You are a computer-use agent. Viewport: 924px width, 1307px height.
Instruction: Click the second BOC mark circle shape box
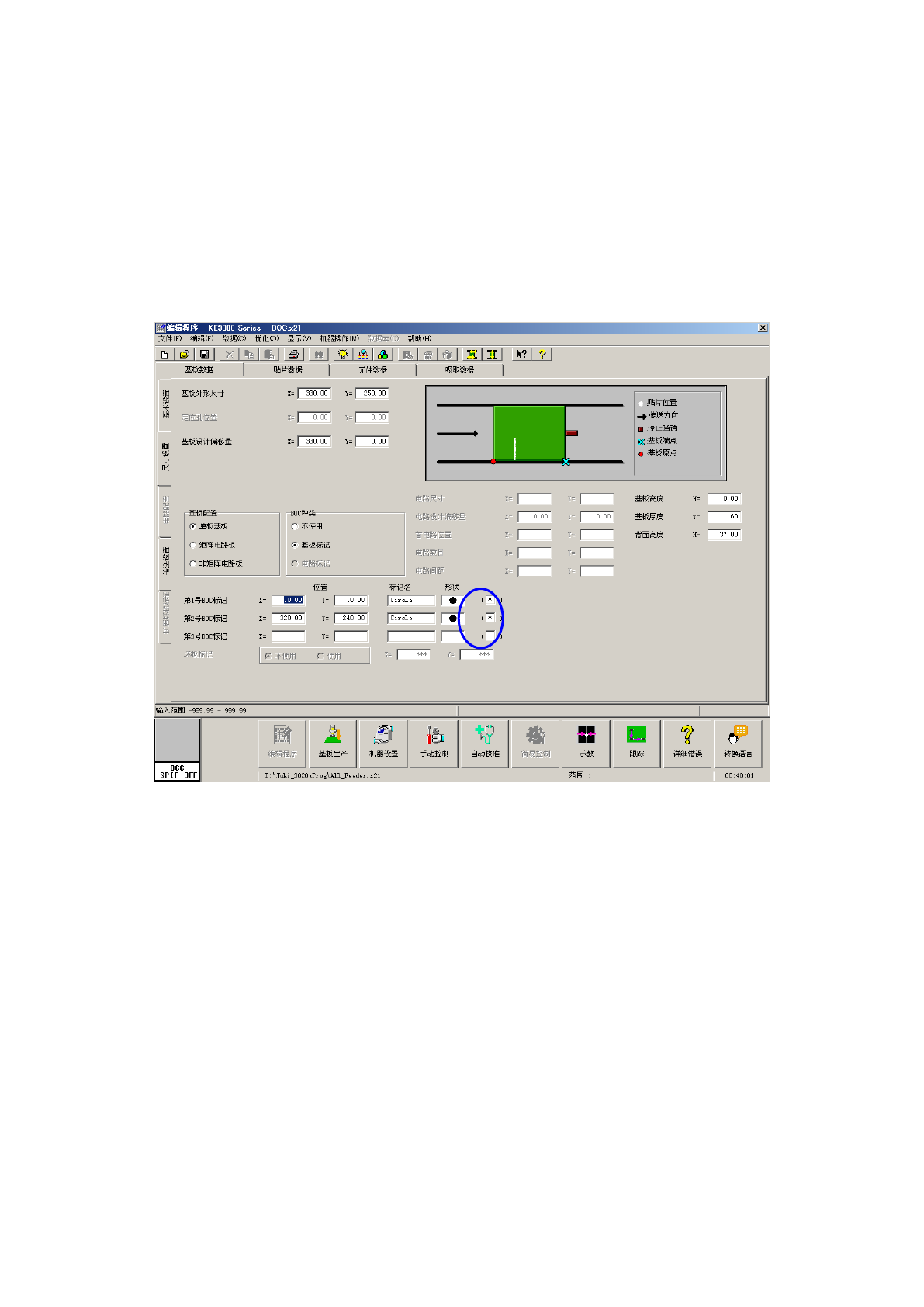pyautogui.click(x=452, y=618)
